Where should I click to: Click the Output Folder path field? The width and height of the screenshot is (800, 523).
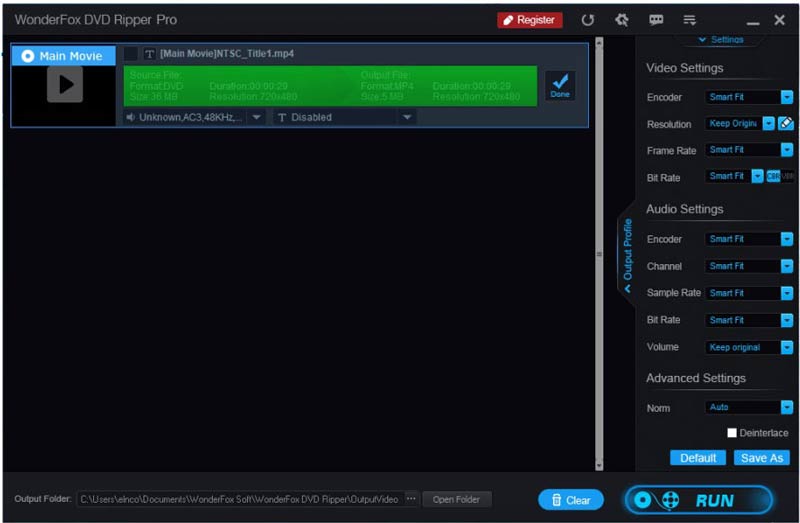click(239, 499)
